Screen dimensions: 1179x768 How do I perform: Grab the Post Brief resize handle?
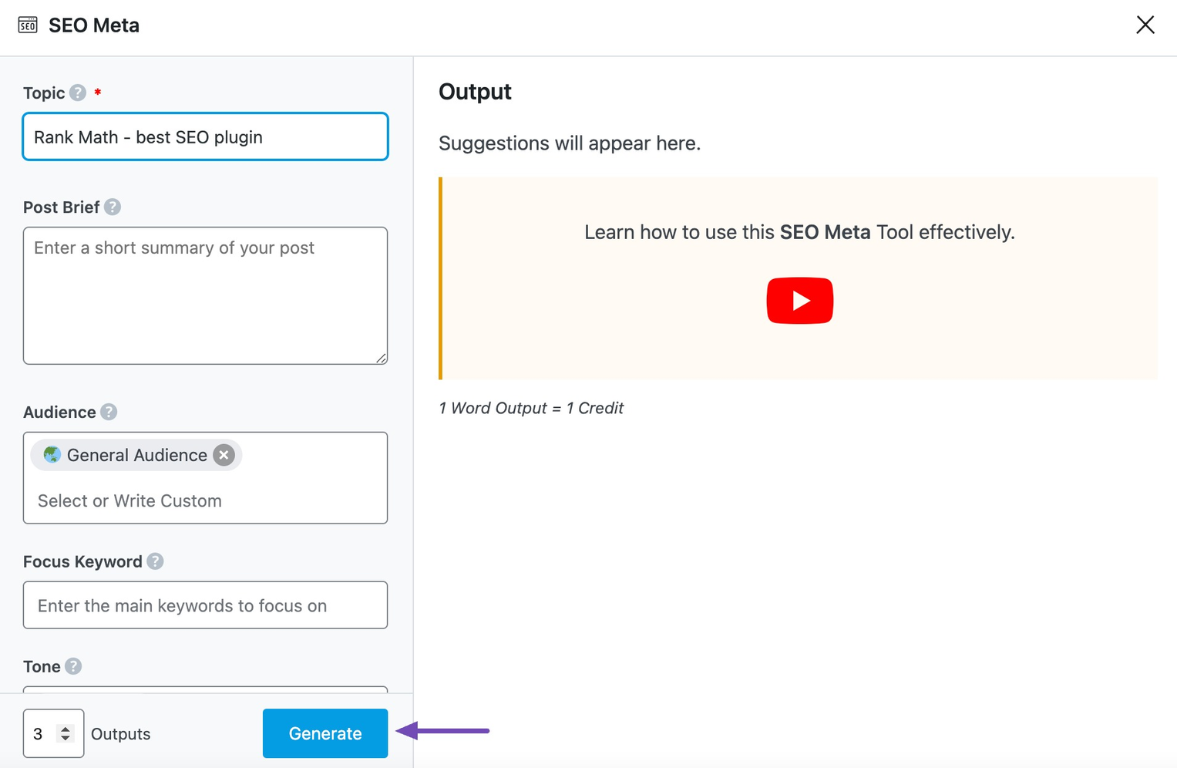click(381, 358)
